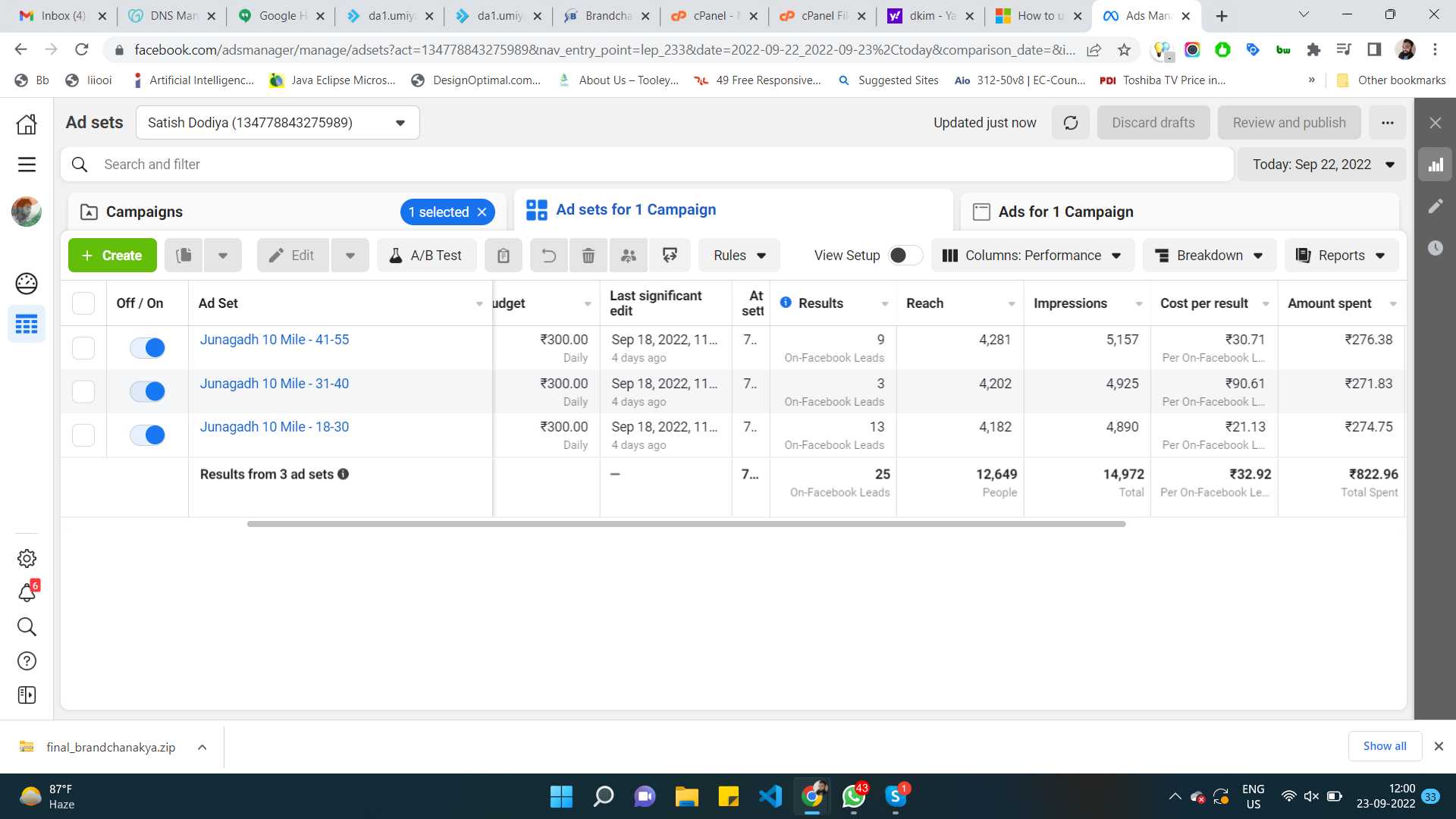Close the right side panel

[1436, 123]
